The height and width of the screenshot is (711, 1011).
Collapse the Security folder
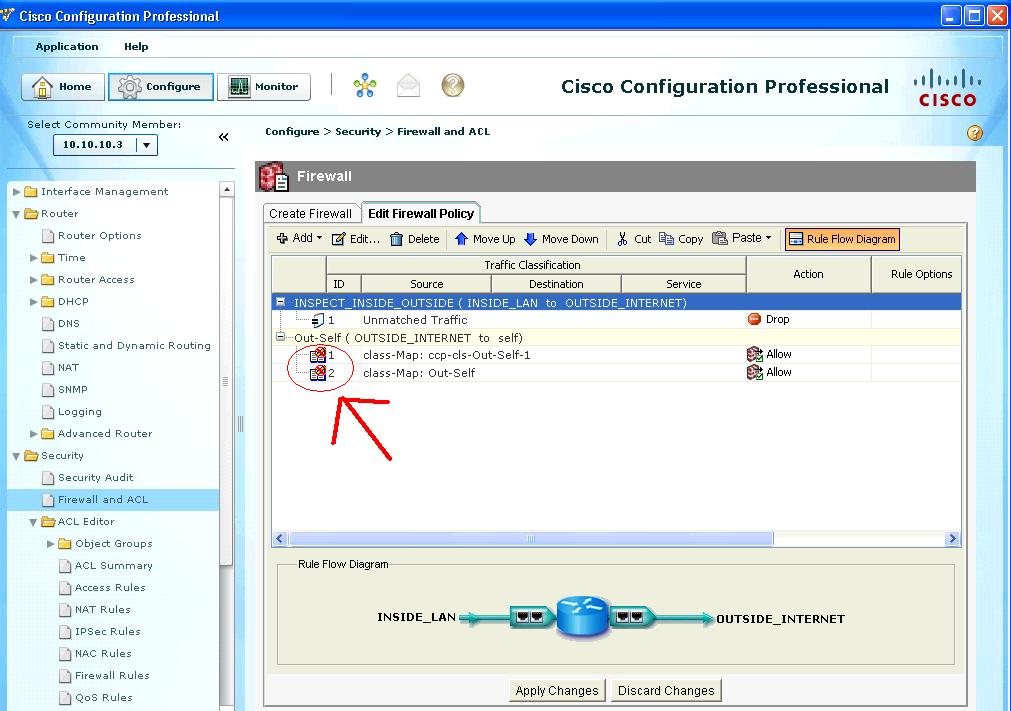pyautogui.click(x=17, y=456)
